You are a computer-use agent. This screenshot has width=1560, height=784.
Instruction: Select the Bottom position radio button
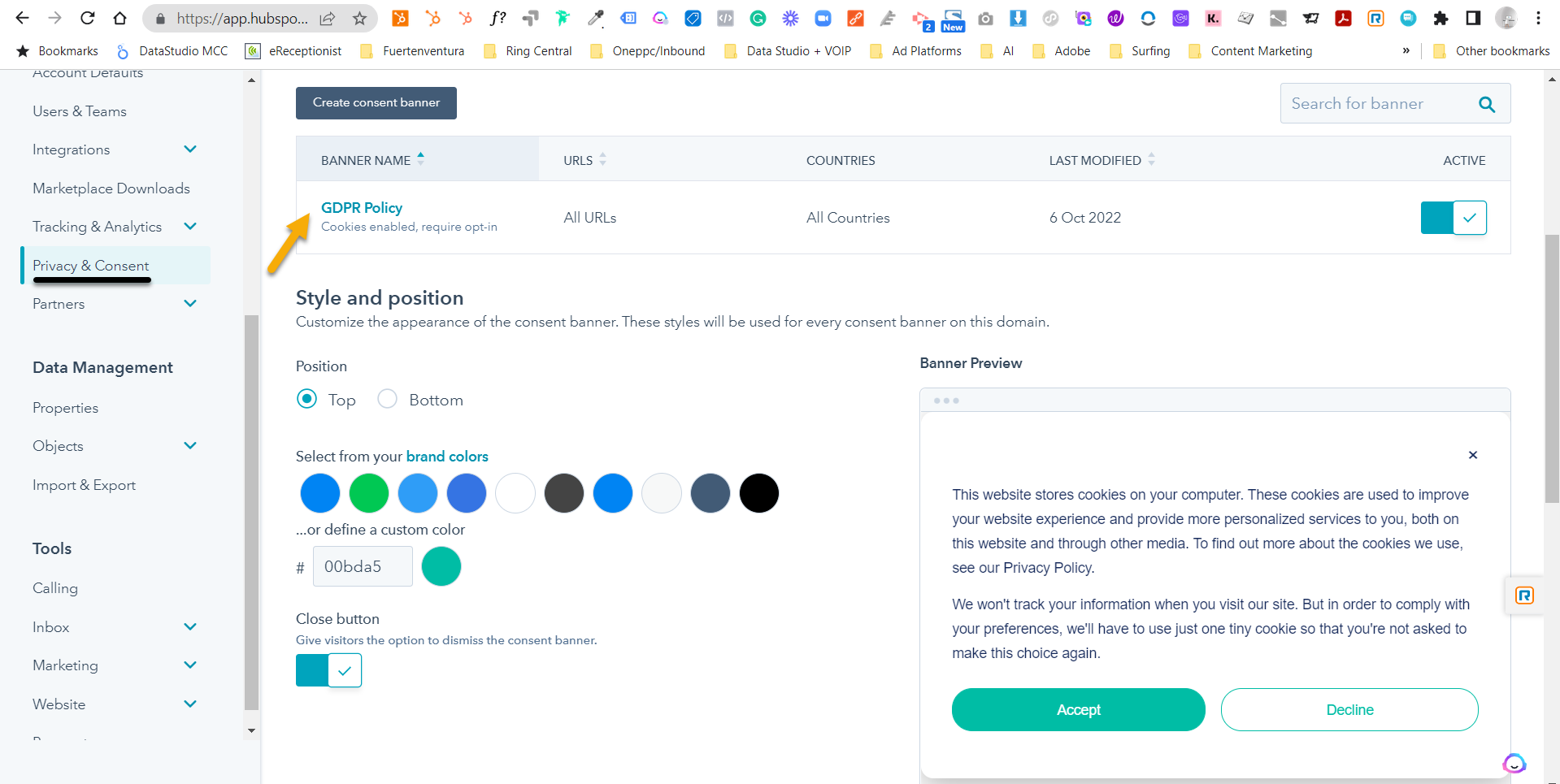pos(387,399)
